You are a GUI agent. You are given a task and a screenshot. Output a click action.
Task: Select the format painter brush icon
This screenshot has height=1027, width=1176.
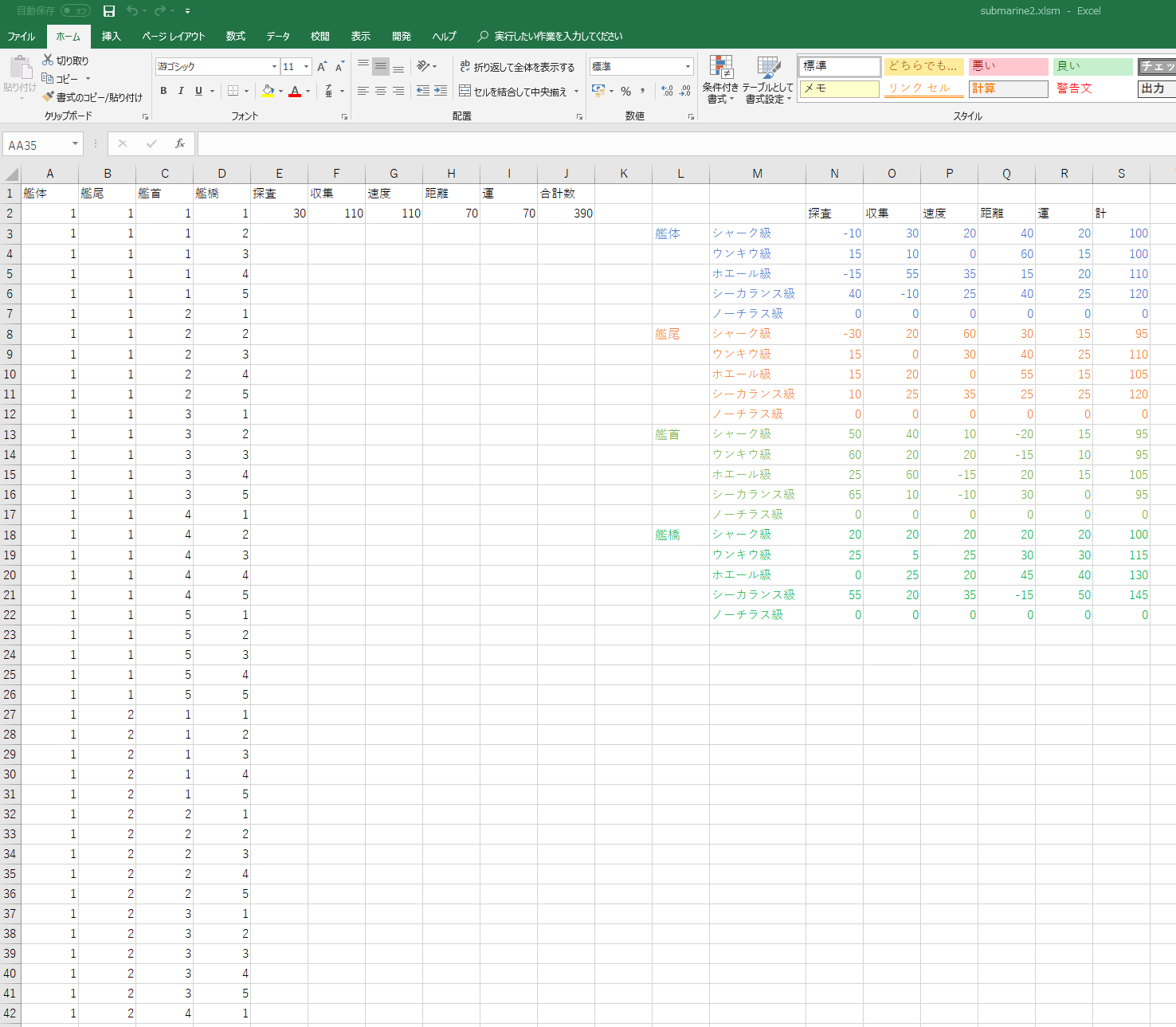[48, 96]
